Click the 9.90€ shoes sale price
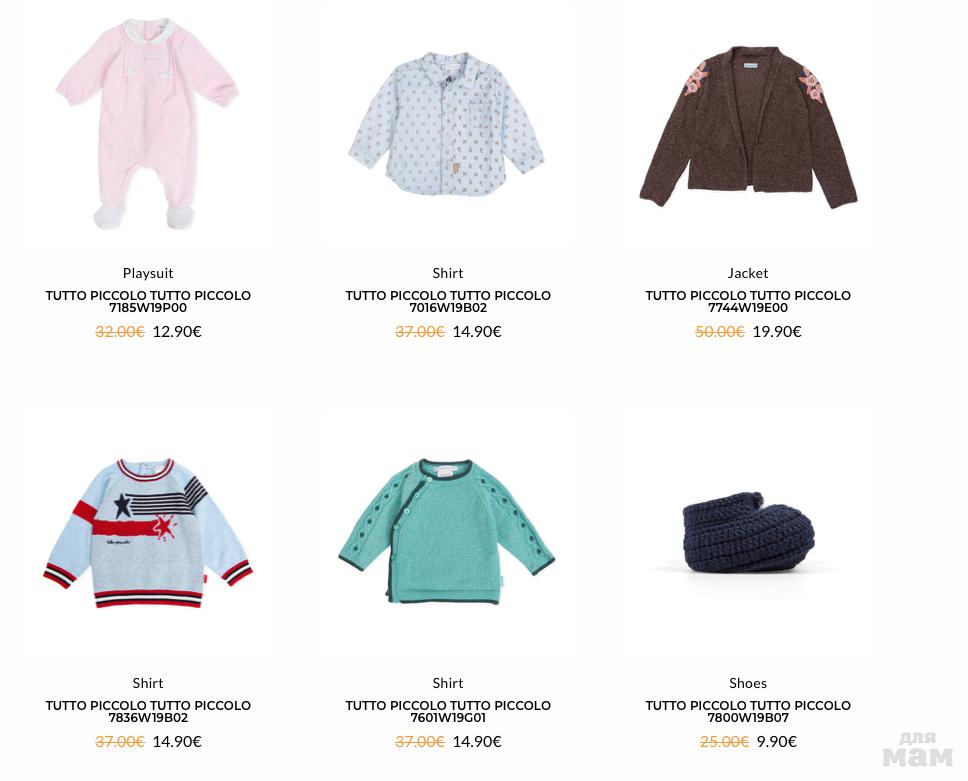 click(x=777, y=741)
